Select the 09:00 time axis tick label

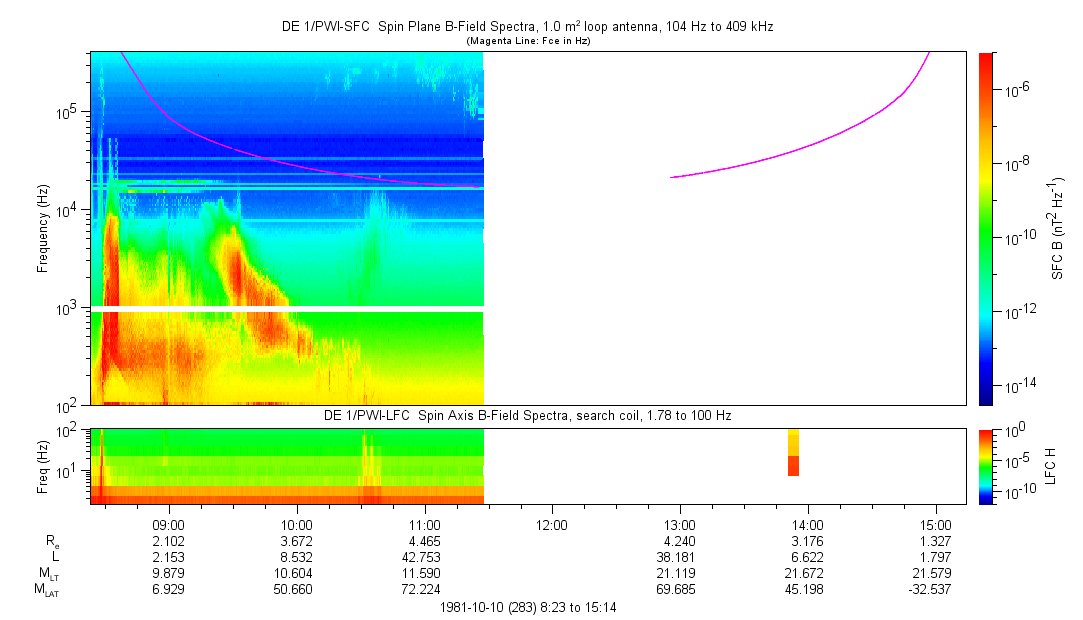[168, 524]
